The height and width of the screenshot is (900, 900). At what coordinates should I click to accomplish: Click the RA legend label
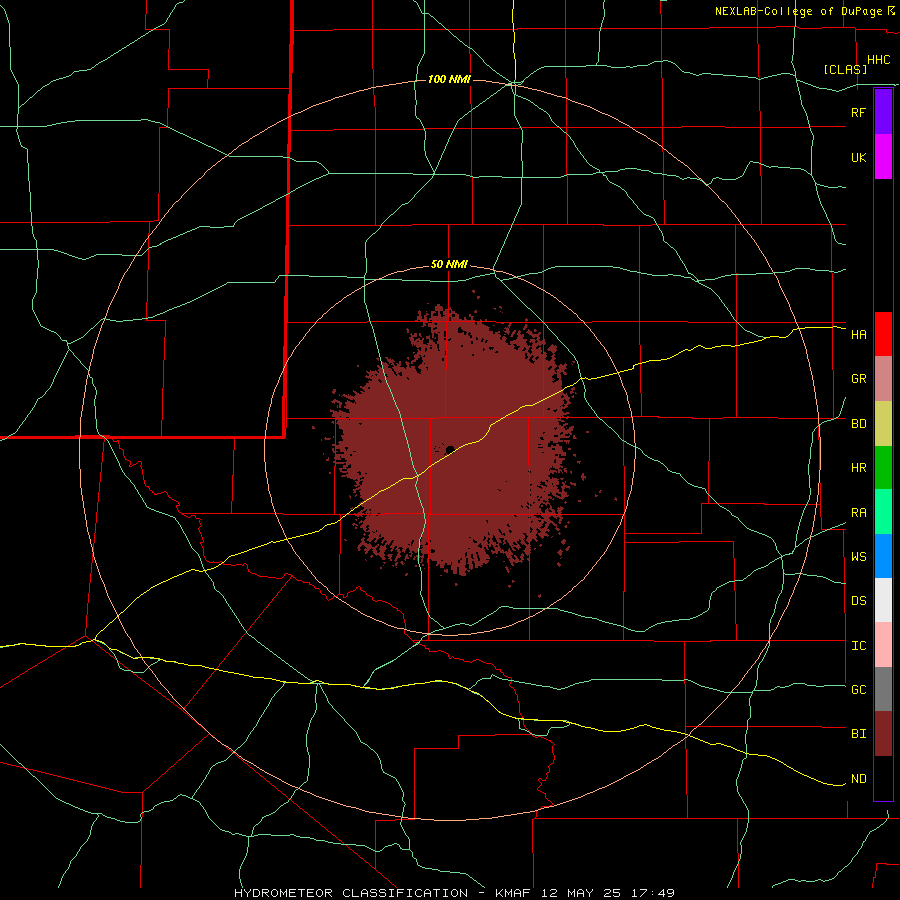click(x=858, y=513)
